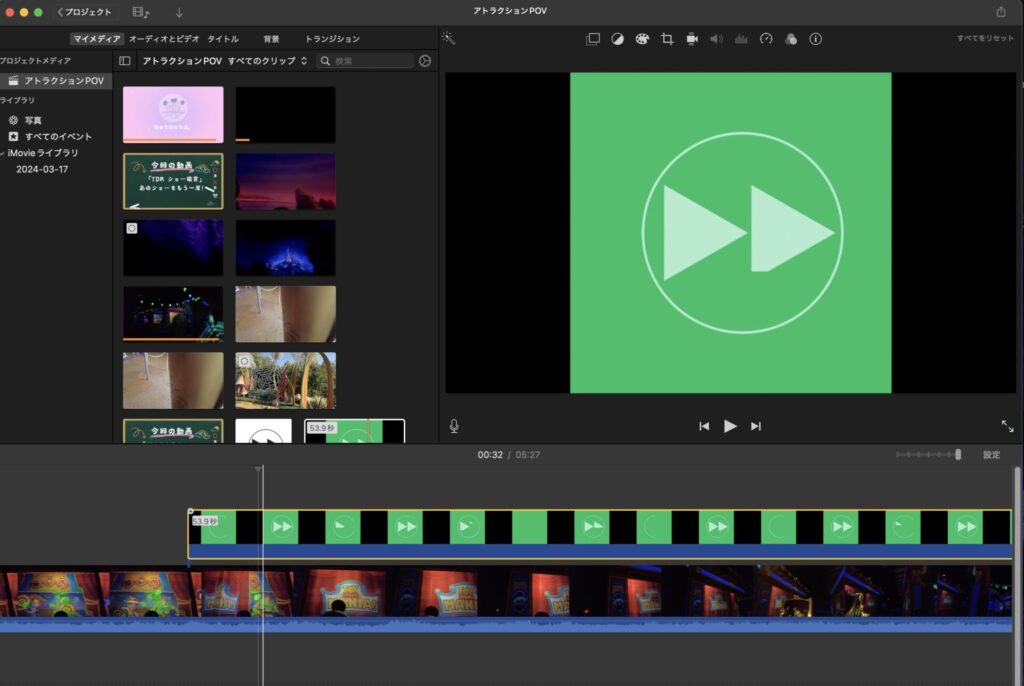Image resolution: width=1024 pixels, height=686 pixels.
Task: Go back using the プロジェクト button
Action: click(x=85, y=12)
